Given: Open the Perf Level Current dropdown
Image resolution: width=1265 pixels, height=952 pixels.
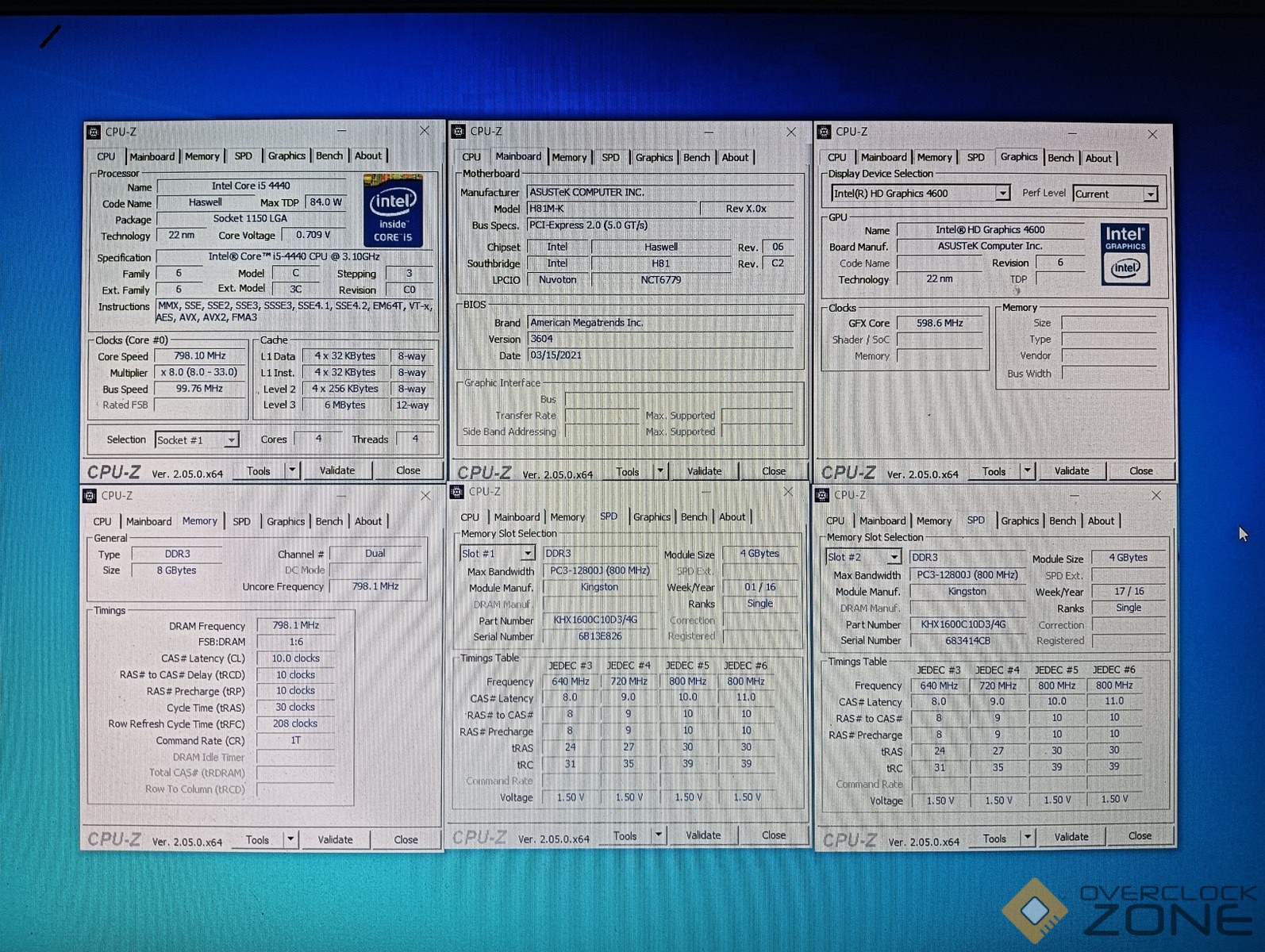Looking at the screenshot, I should (x=1150, y=194).
